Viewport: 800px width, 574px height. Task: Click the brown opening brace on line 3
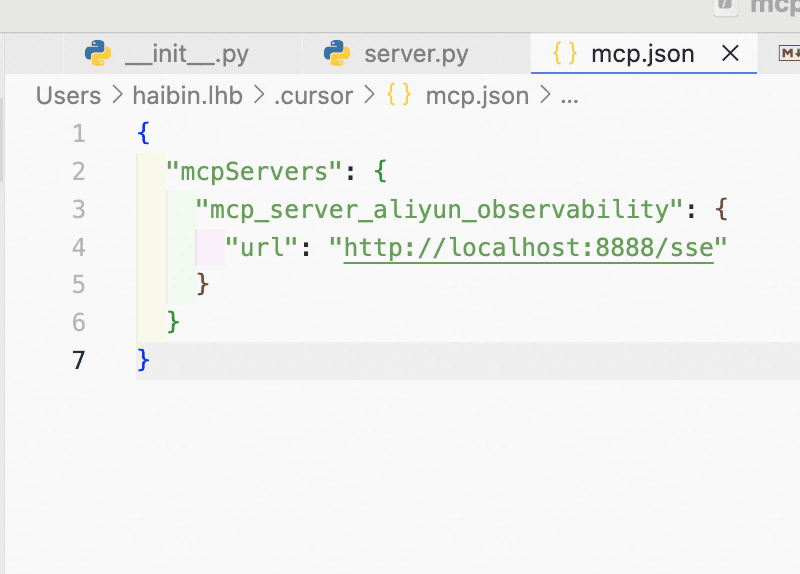click(721, 209)
